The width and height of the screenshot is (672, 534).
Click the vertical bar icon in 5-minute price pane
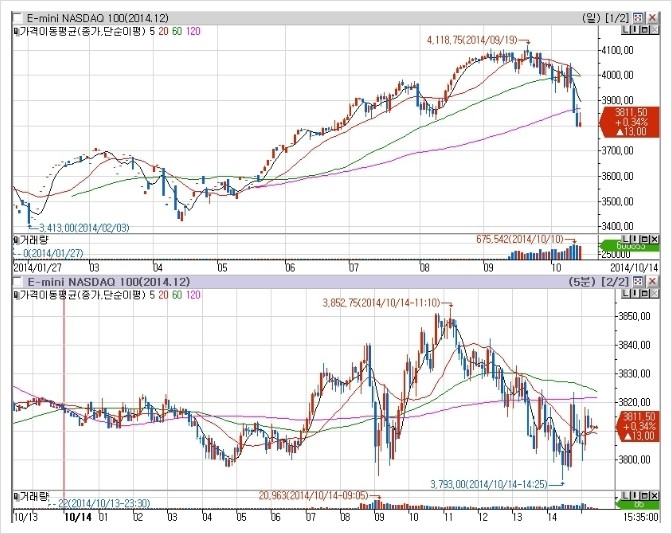[x=635, y=293]
